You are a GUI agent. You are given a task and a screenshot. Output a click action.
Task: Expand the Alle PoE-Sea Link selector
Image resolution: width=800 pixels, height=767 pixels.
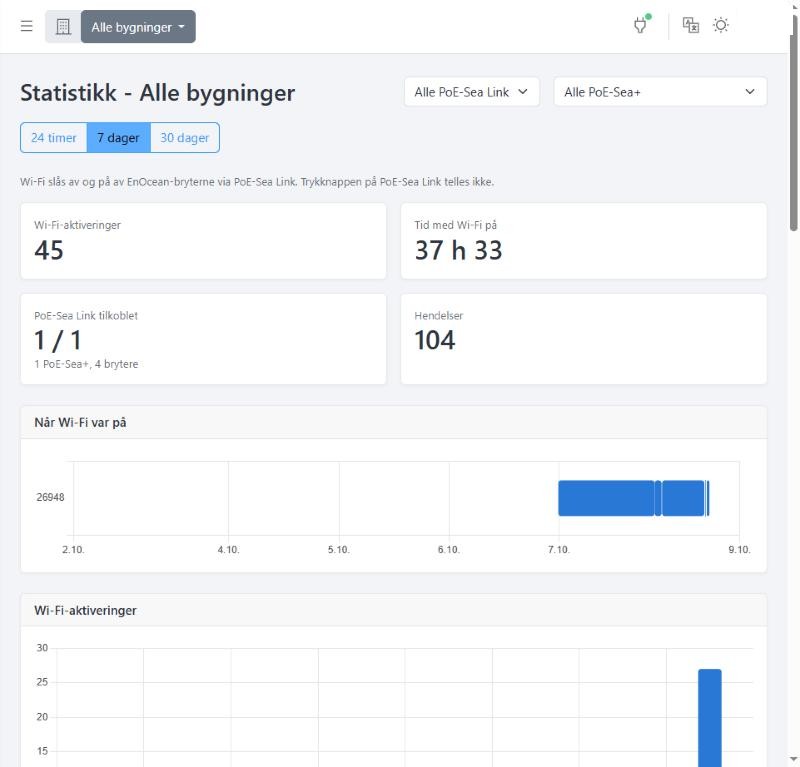coord(471,92)
